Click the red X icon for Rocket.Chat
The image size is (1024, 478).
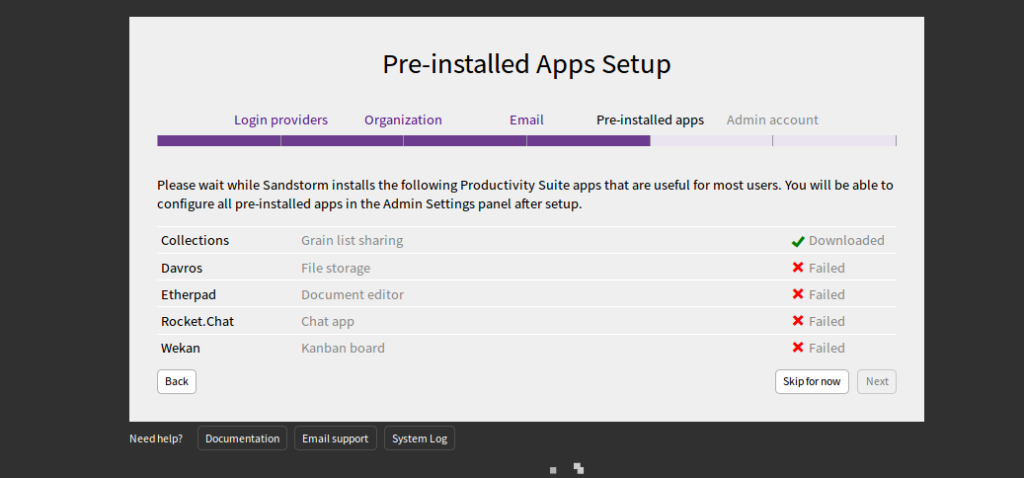tap(797, 321)
